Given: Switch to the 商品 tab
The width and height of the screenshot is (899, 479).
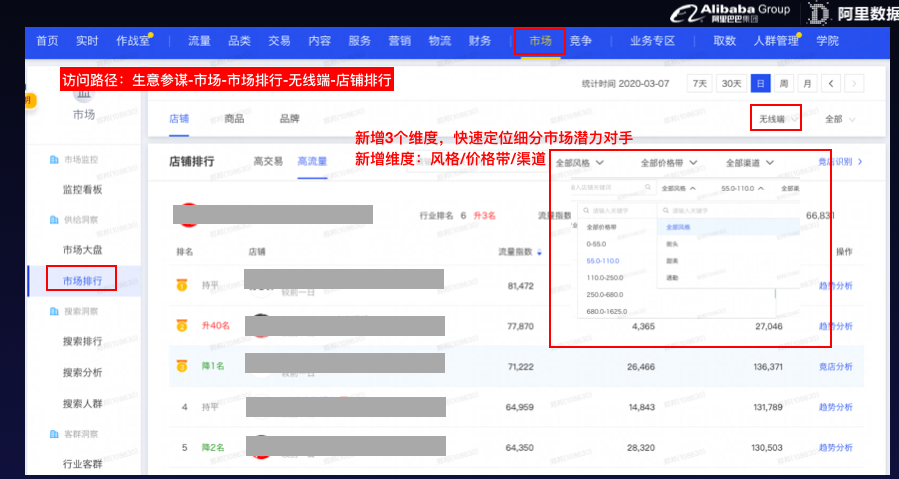Looking at the screenshot, I should coord(234,119).
